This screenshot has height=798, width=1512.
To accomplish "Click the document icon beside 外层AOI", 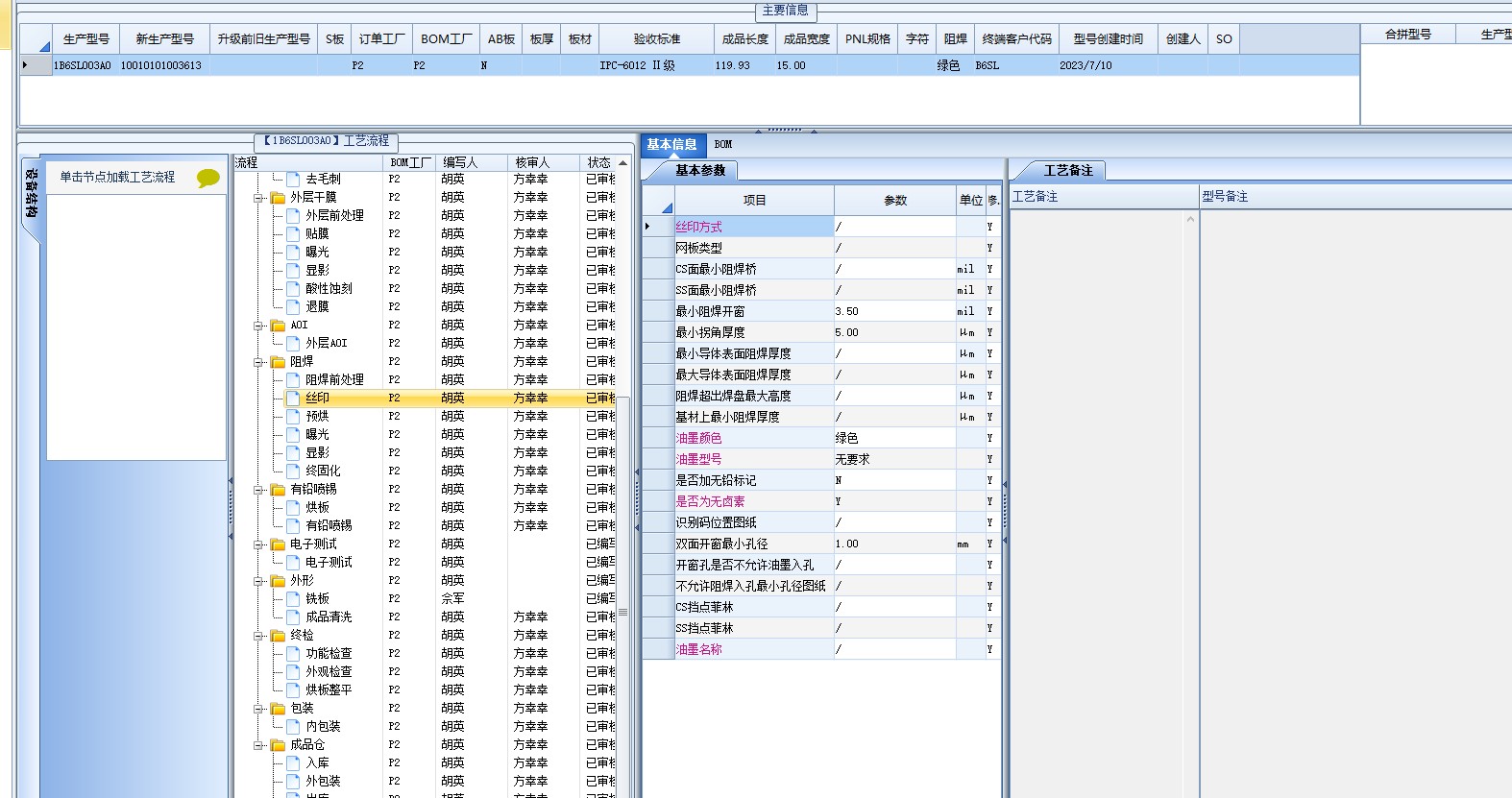I will [x=293, y=343].
